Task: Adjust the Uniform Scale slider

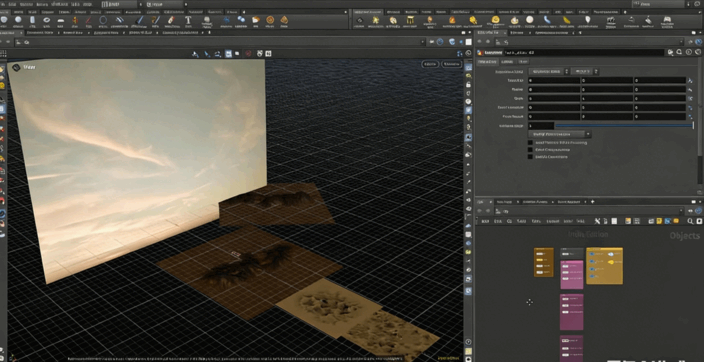Action: pyautogui.click(x=625, y=126)
